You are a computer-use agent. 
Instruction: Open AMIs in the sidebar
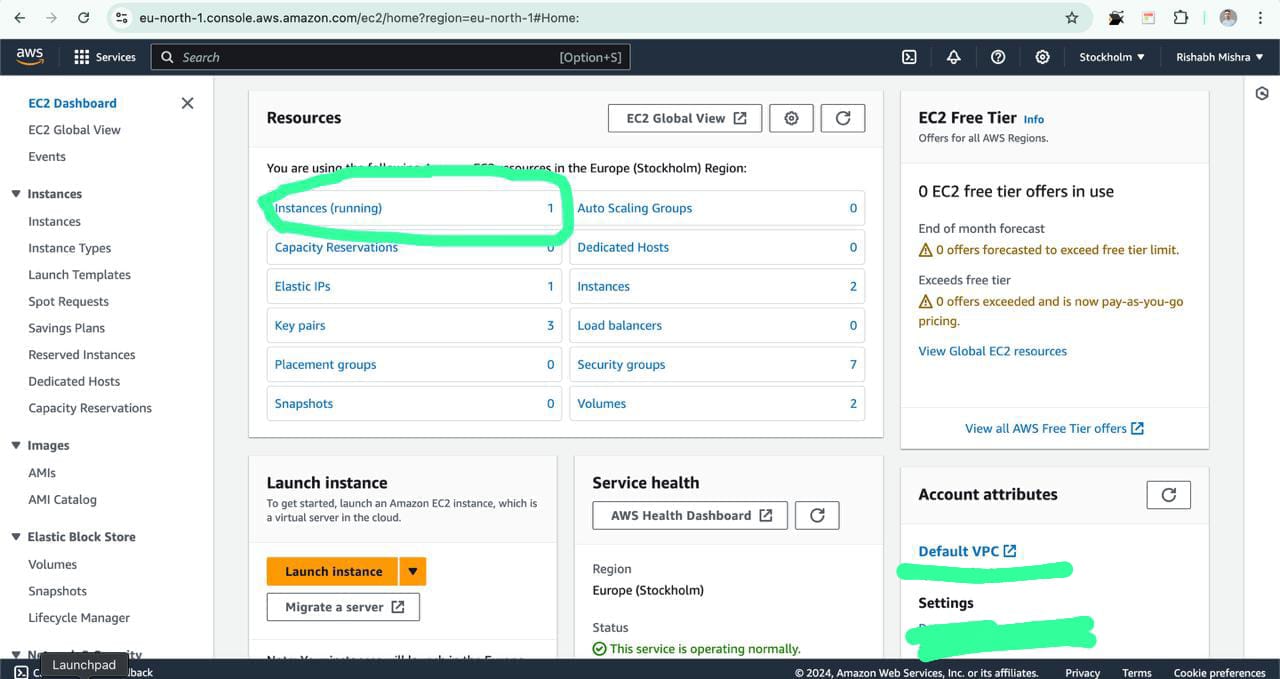click(42, 473)
